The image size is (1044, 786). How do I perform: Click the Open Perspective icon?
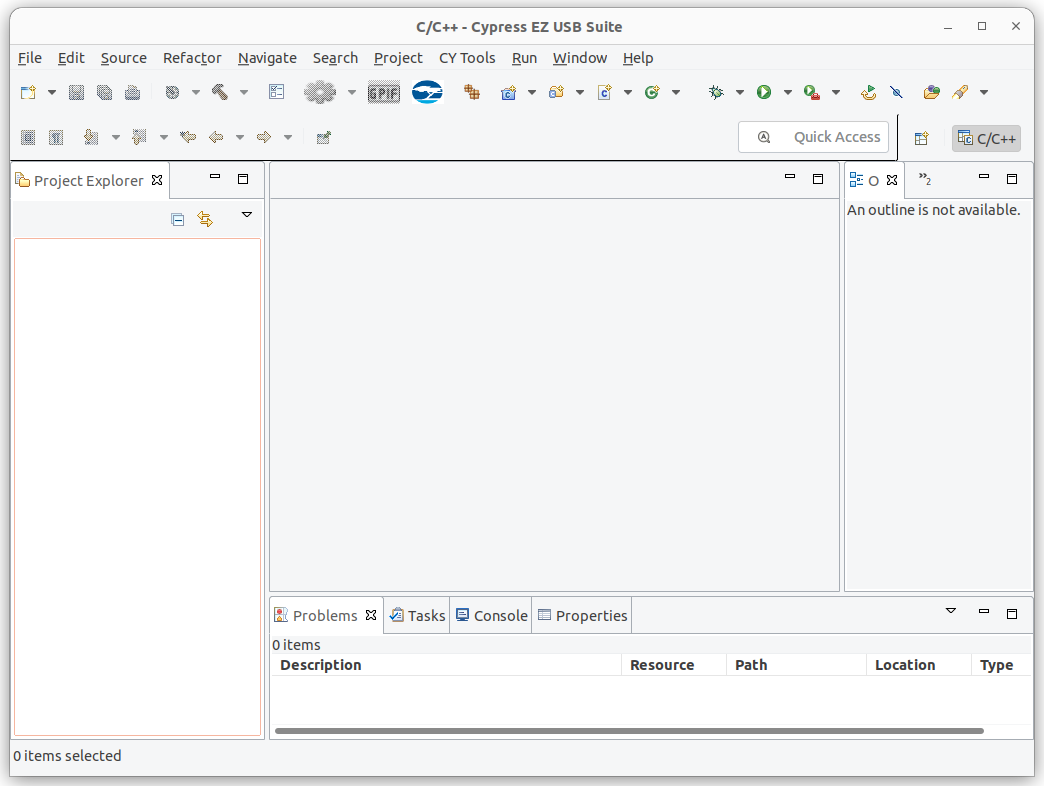coord(921,138)
